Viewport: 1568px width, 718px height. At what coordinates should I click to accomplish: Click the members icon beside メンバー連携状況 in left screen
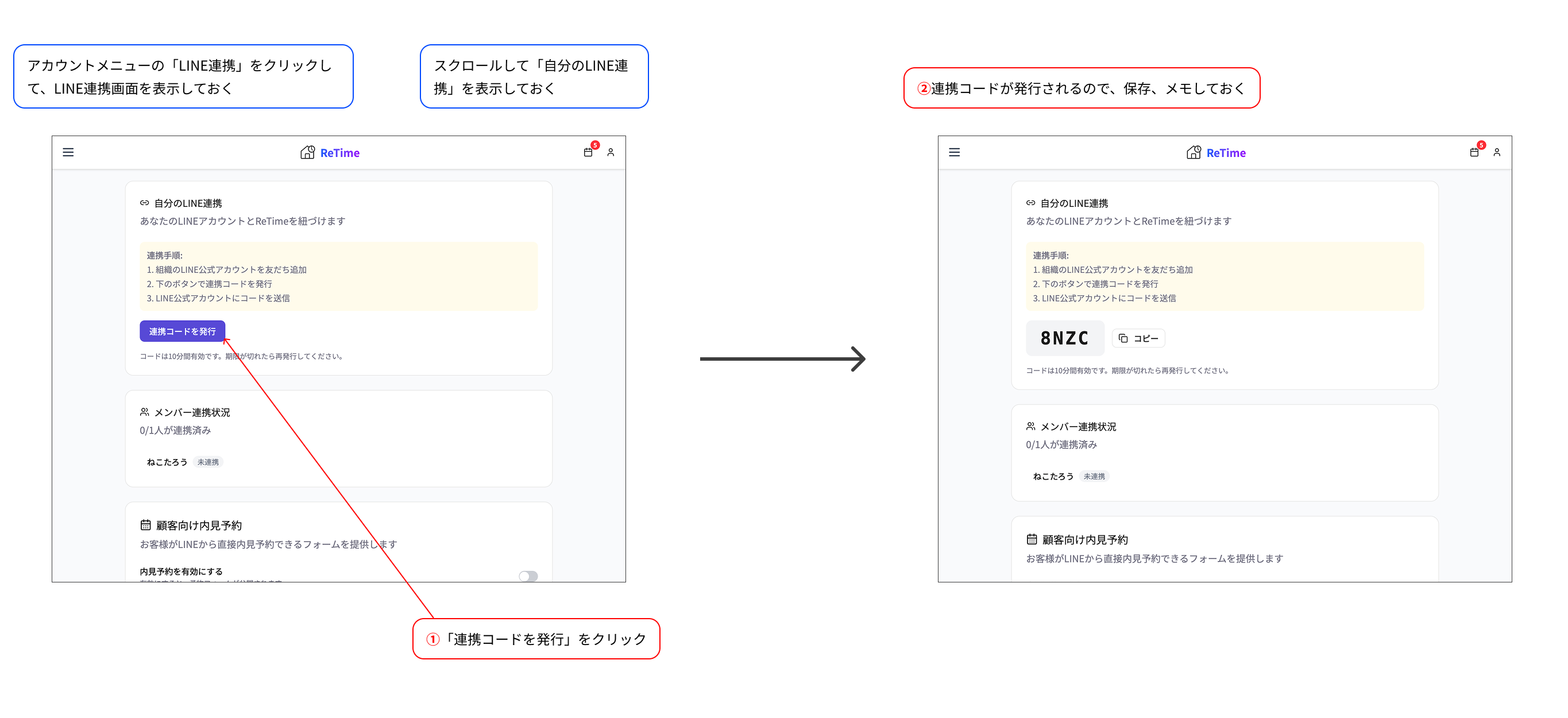(144, 412)
